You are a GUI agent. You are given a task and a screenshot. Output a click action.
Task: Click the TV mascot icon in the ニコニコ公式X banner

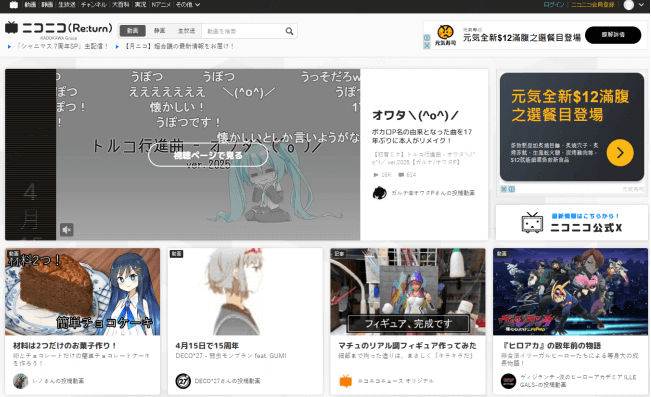click(x=532, y=223)
